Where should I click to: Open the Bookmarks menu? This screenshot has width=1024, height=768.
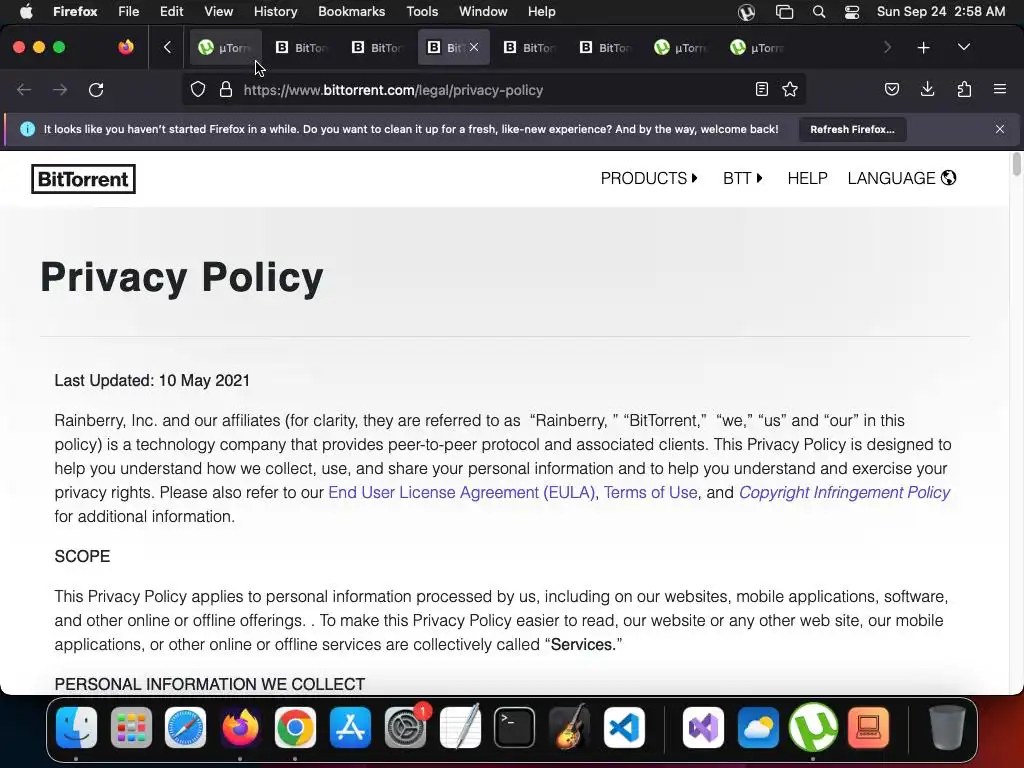(351, 12)
